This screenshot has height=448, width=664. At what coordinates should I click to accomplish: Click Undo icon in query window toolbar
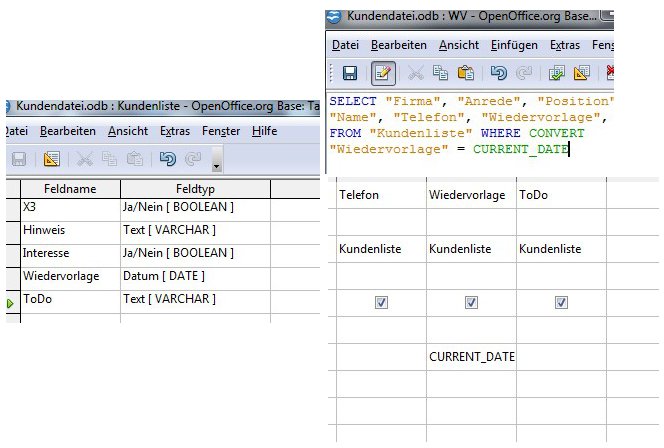pyautogui.click(x=499, y=73)
